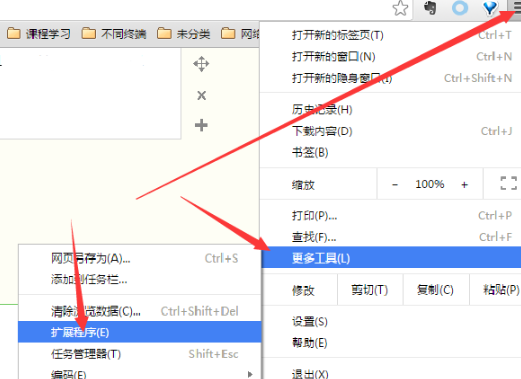Select 打开新的隐身窗口 menu item
Viewport: 521px width, 379px height.
coord(391,78)
